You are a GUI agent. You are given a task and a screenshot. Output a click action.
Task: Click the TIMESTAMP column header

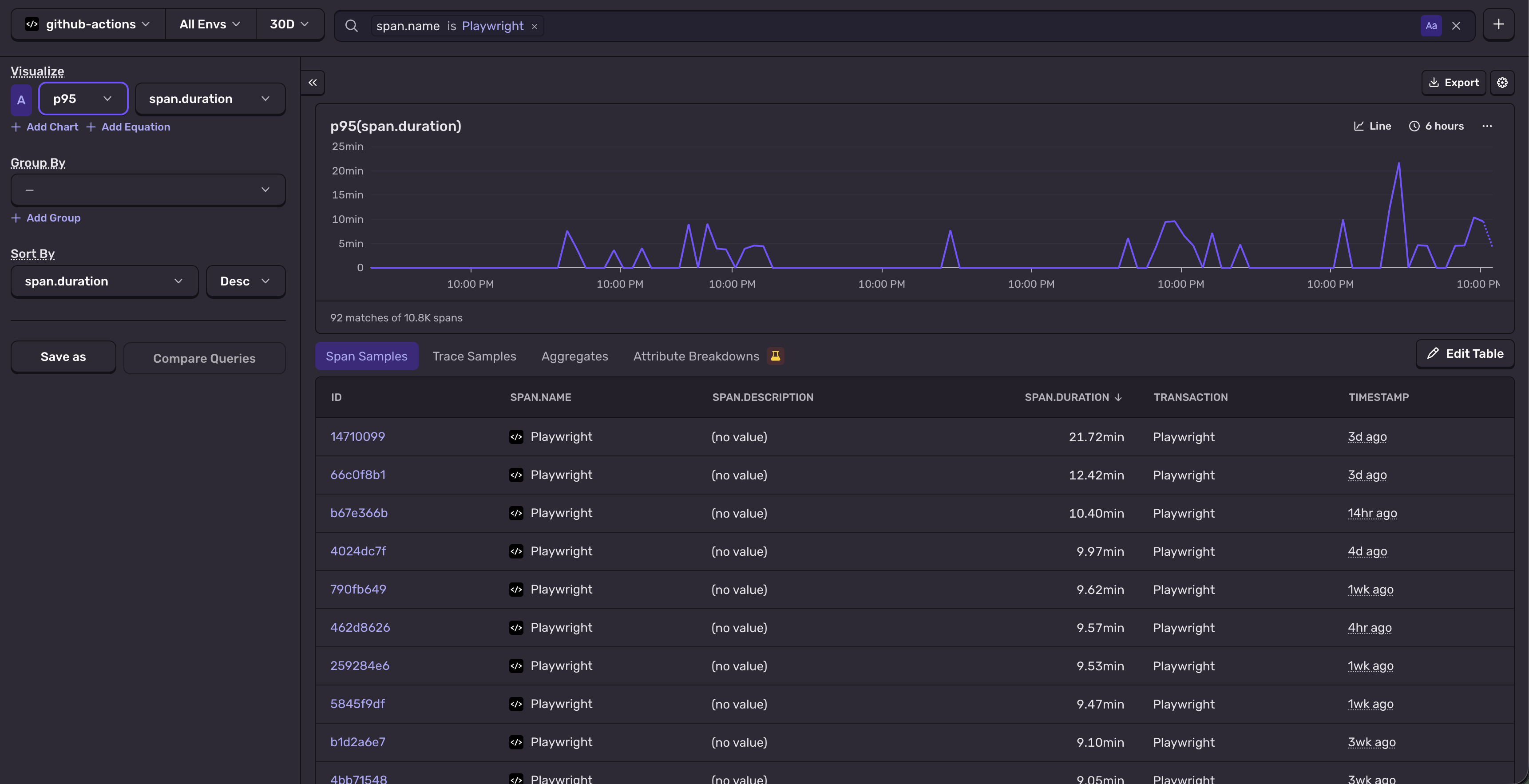(x=1378, y=397)
